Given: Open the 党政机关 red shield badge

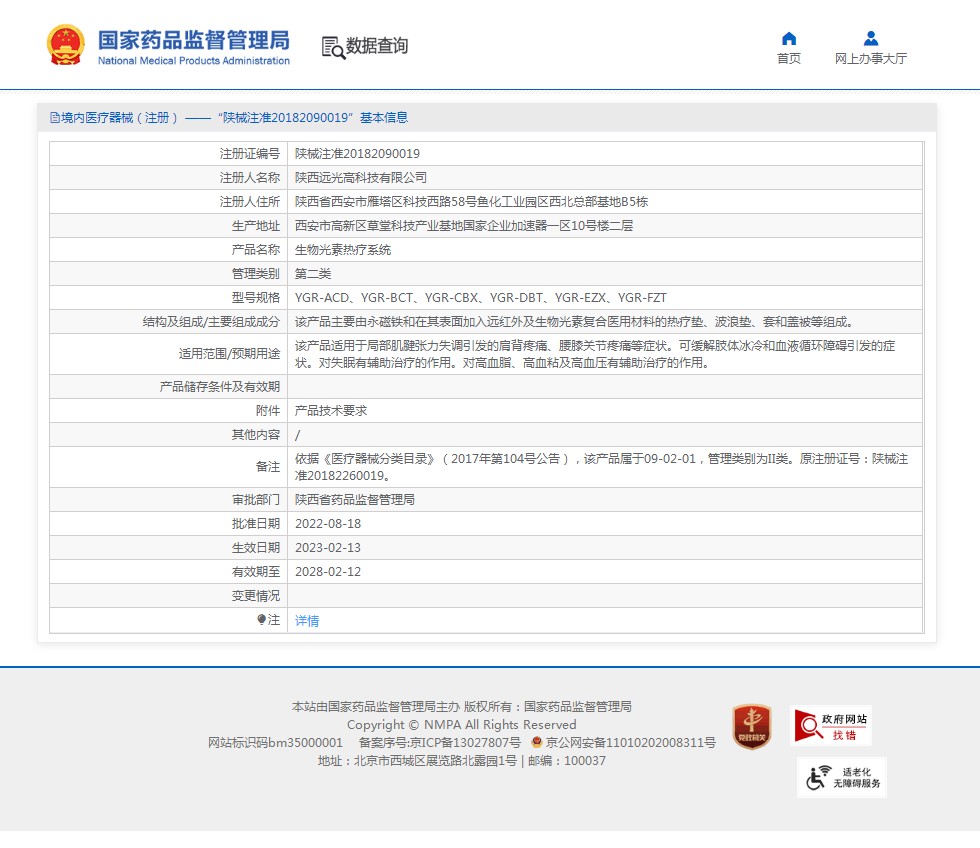Looking at the screenshot, I should [x=752, y=727].
